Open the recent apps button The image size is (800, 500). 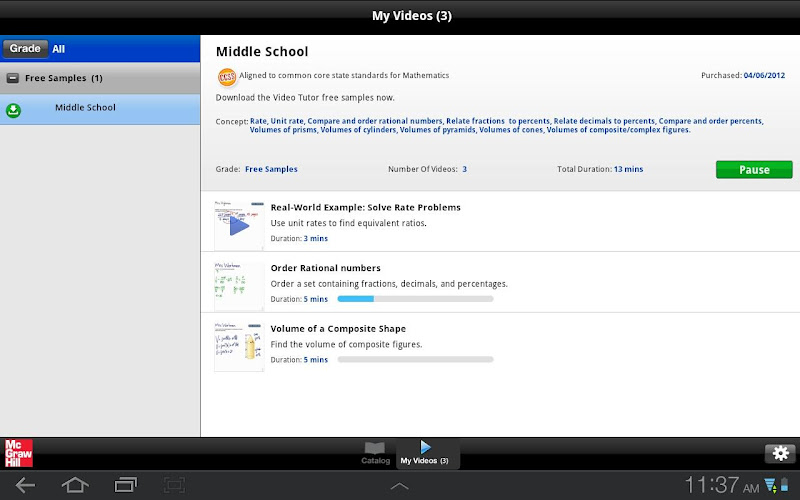click(x=126, y=485)
